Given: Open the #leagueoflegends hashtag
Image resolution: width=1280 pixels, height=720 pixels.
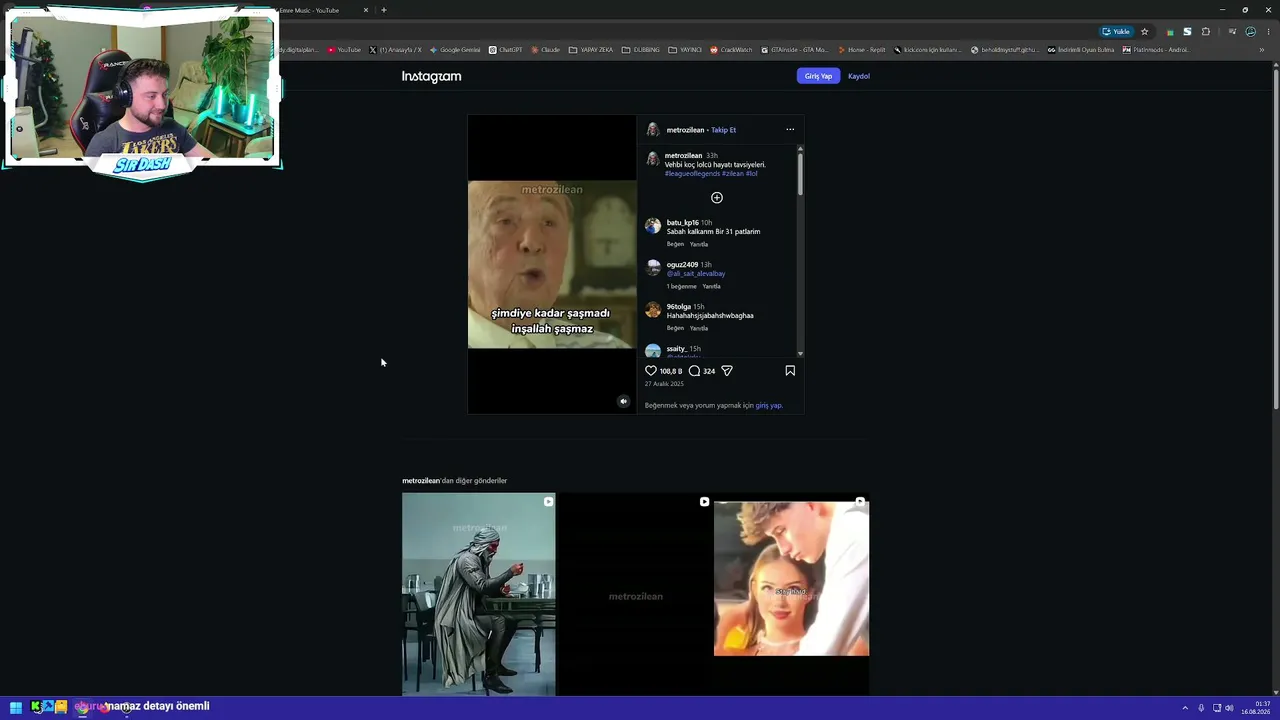Looking at the screenshot, I should pyautogui.click(x=692, y=174).
